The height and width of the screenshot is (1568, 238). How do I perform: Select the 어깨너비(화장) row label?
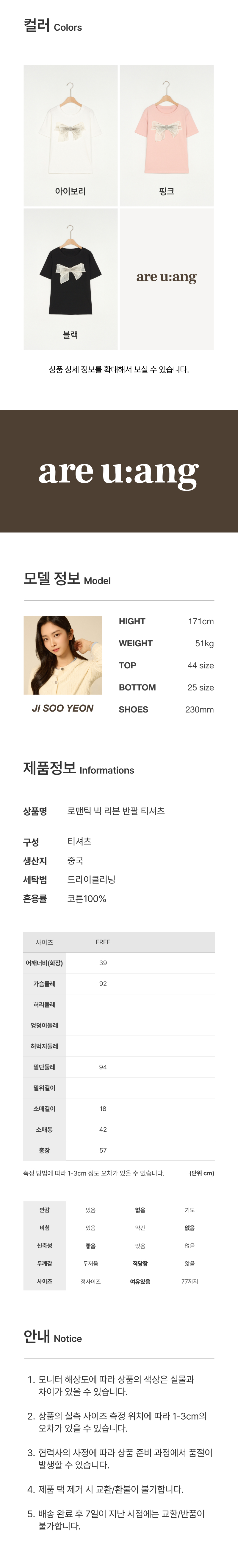coord(44,963)
